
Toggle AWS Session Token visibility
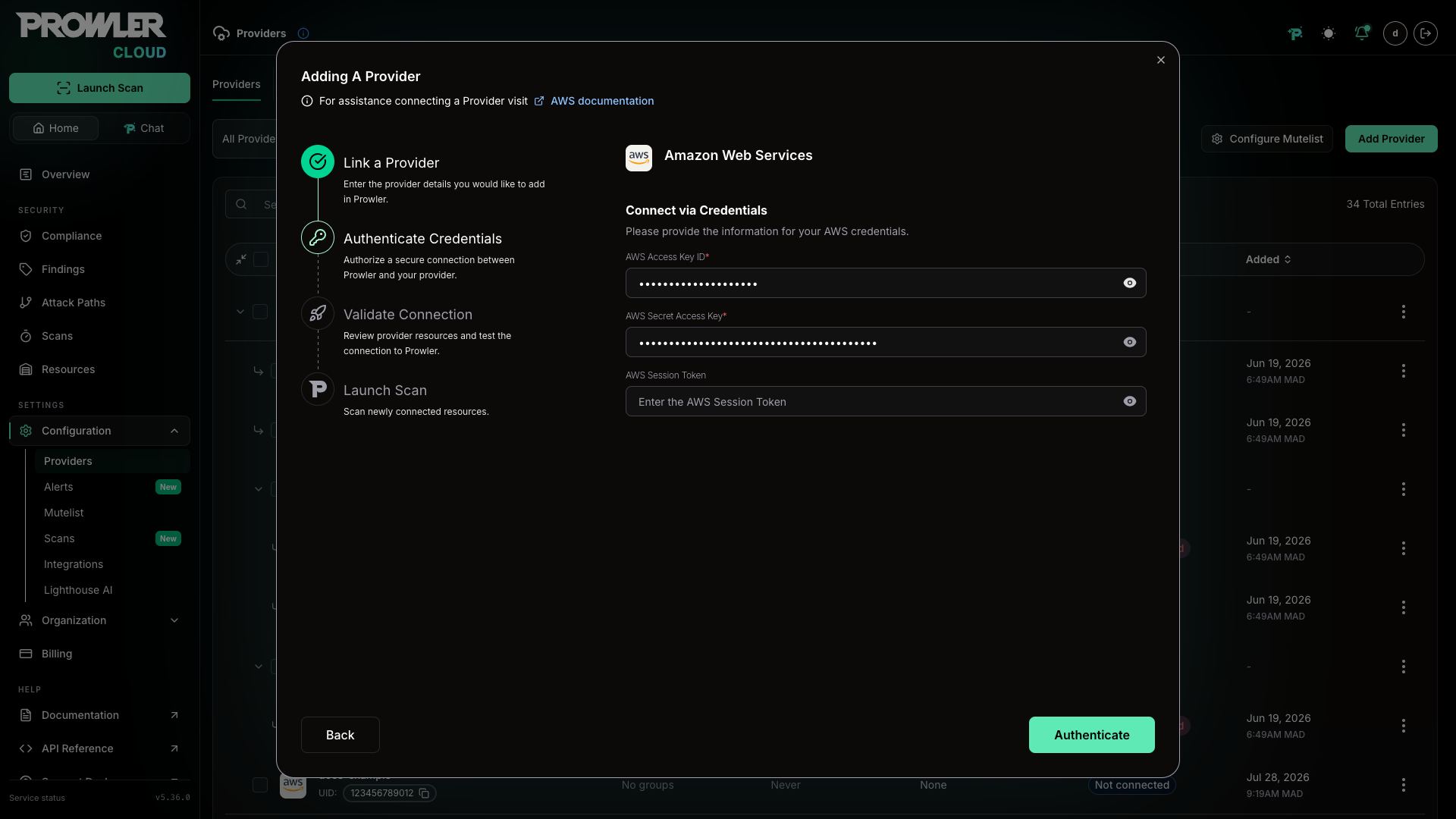tap(1130, 401)
